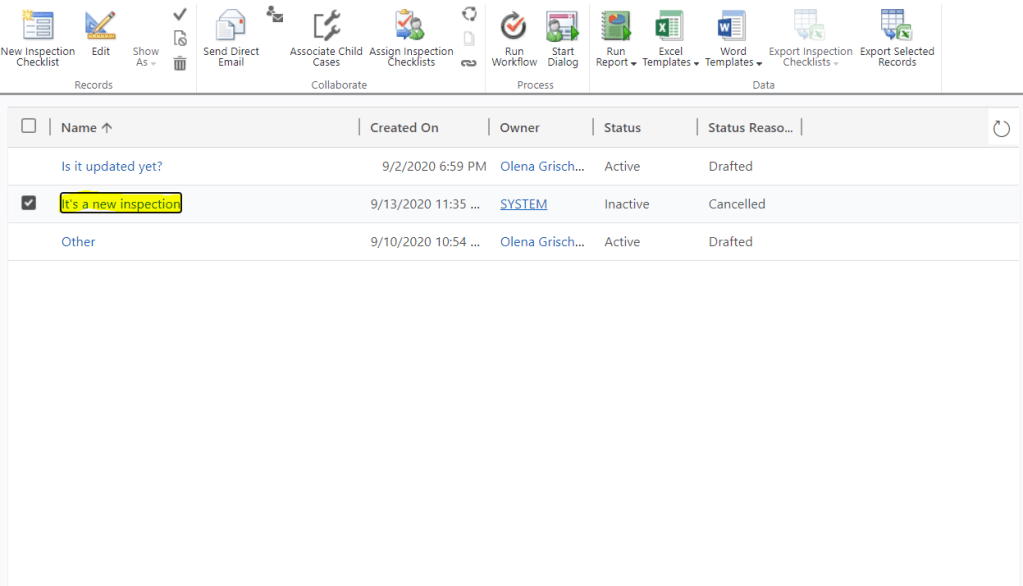Click the copy link chain icon

click(x=468, y=63)
